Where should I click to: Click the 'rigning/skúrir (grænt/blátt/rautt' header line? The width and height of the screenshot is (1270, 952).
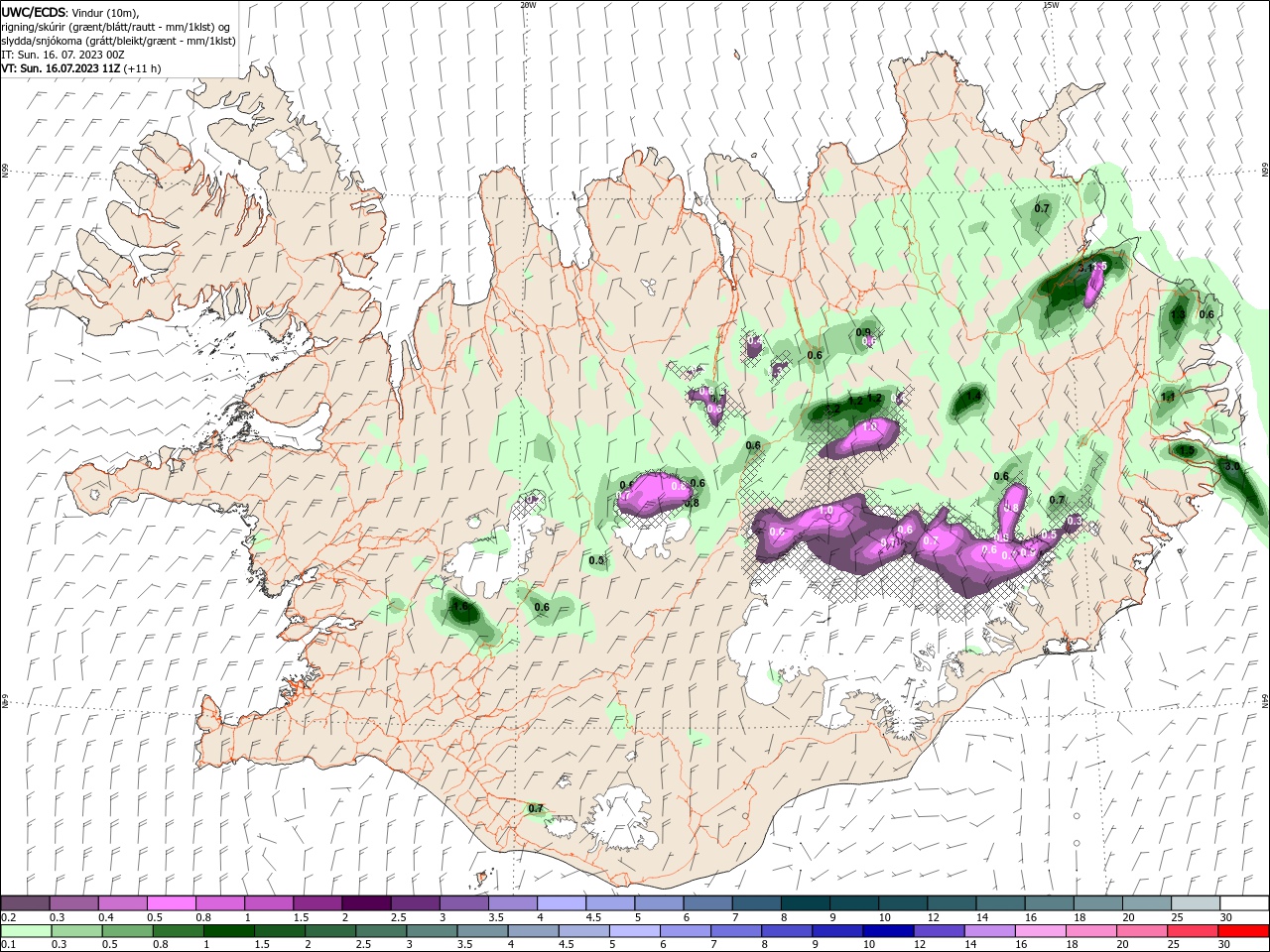(x=116, y=27)
